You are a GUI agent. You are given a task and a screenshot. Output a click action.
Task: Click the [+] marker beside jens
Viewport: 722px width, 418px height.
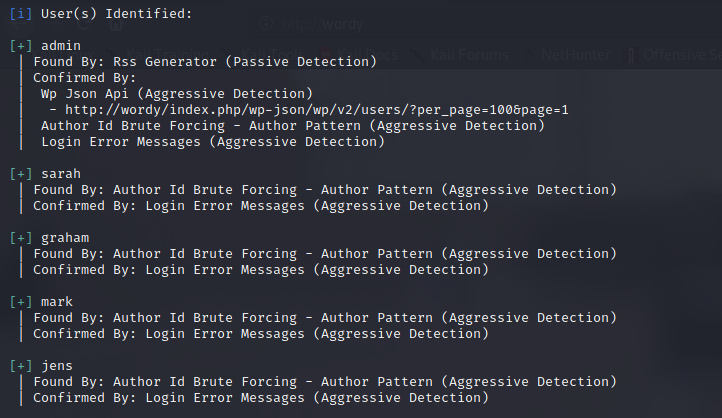(21, 366)
